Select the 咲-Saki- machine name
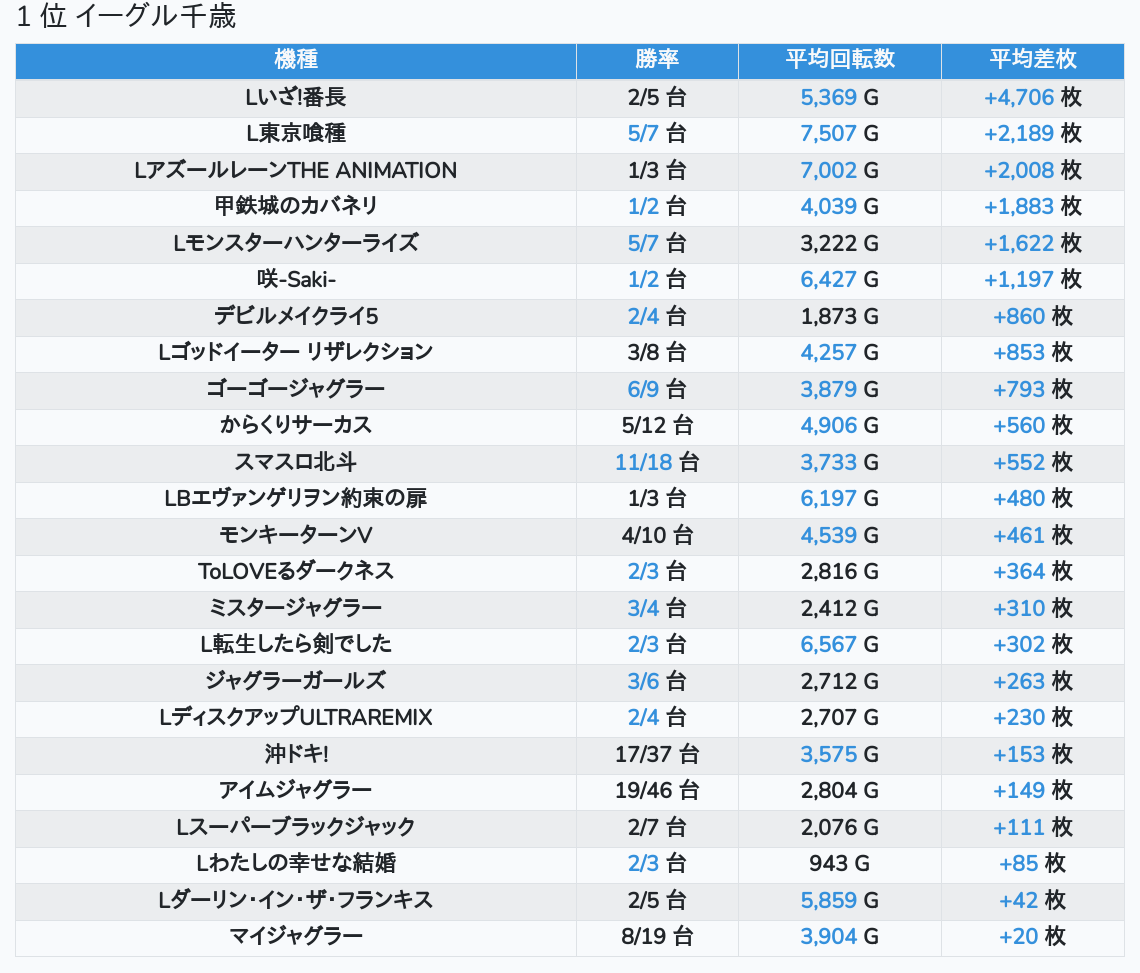The height and width of the screenshot is (973, 1140). click(x=296, y=279)
